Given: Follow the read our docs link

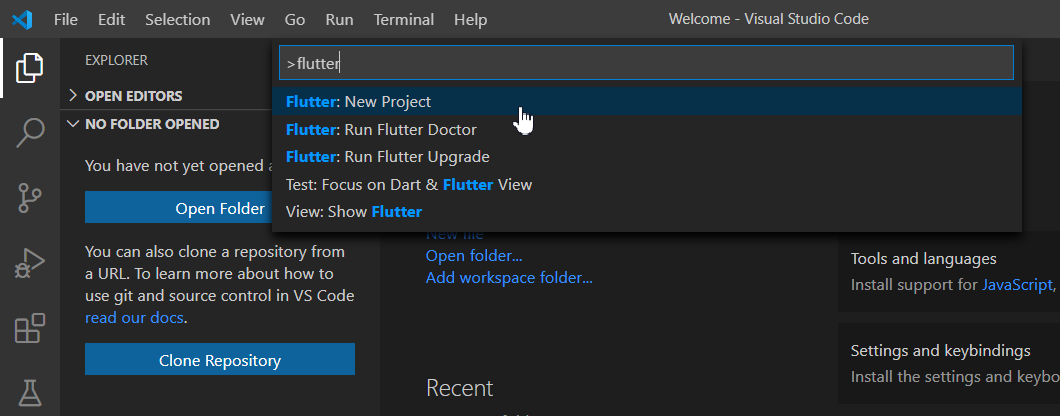Looking at the screenshot, I should pyautogui.click(x=134, y=317).
